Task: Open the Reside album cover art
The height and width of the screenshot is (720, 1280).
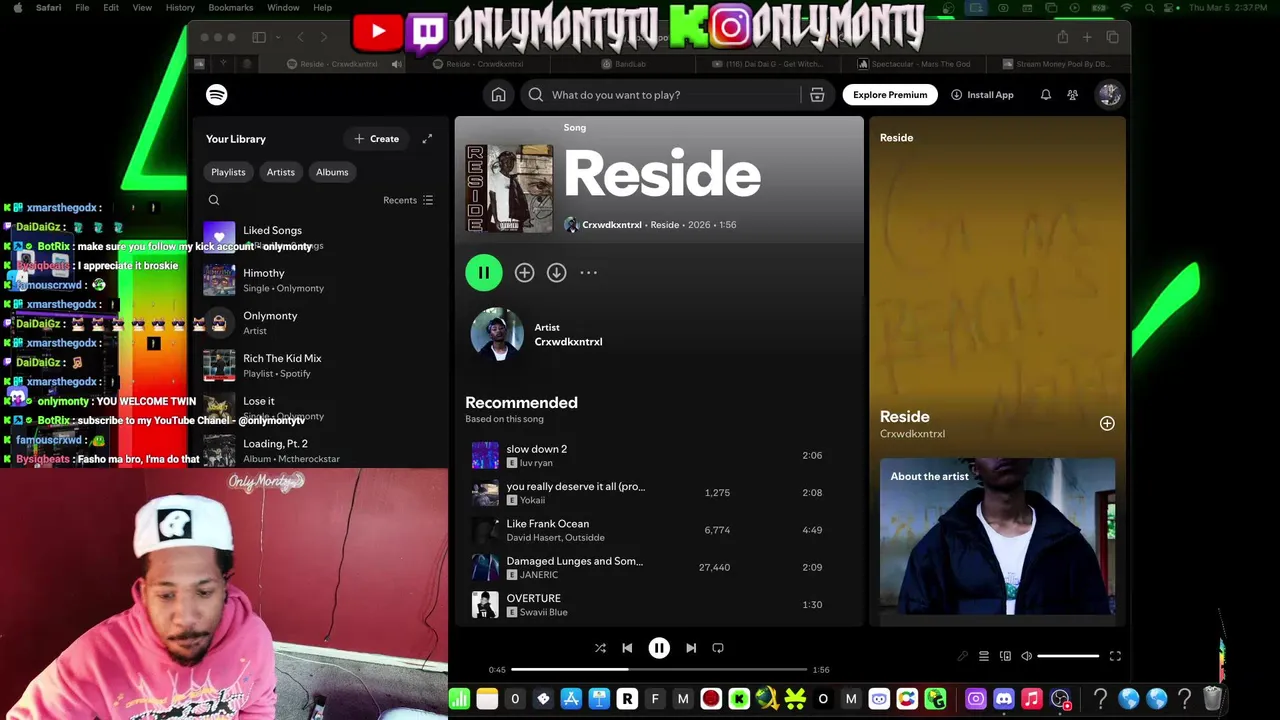Action: [509, 188]
